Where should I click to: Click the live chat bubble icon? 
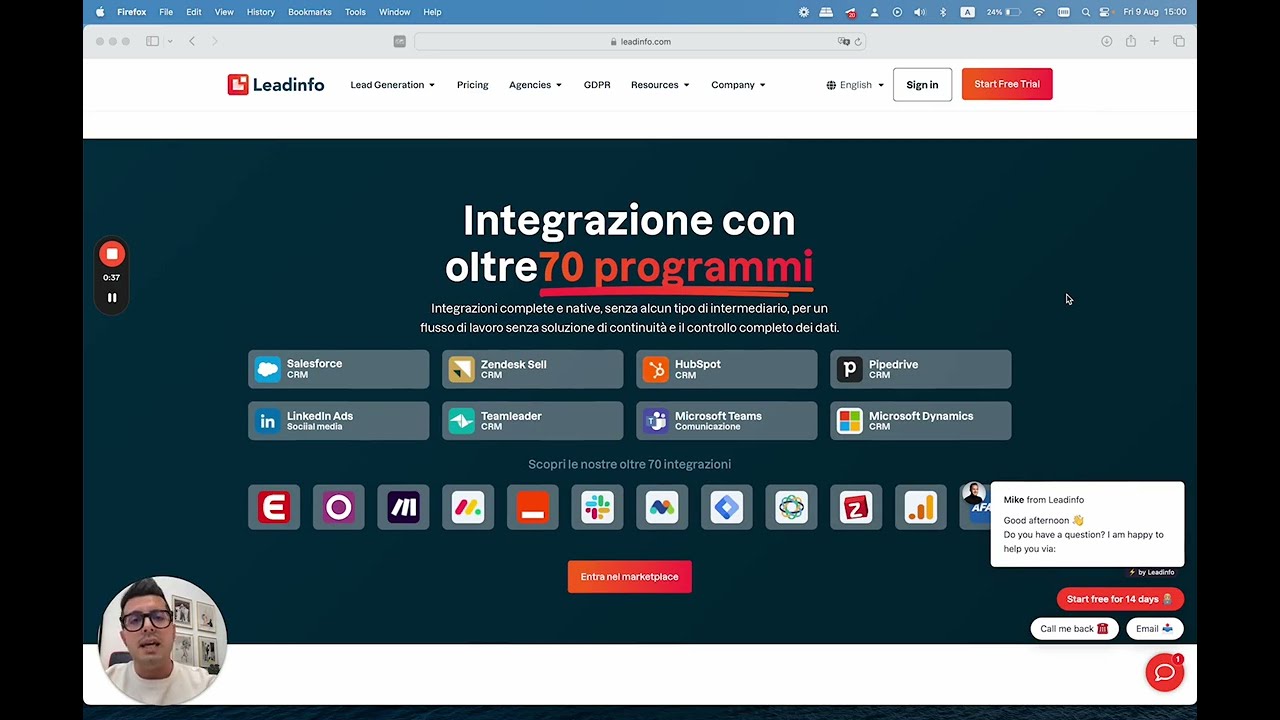click(x=1165, y=673)
